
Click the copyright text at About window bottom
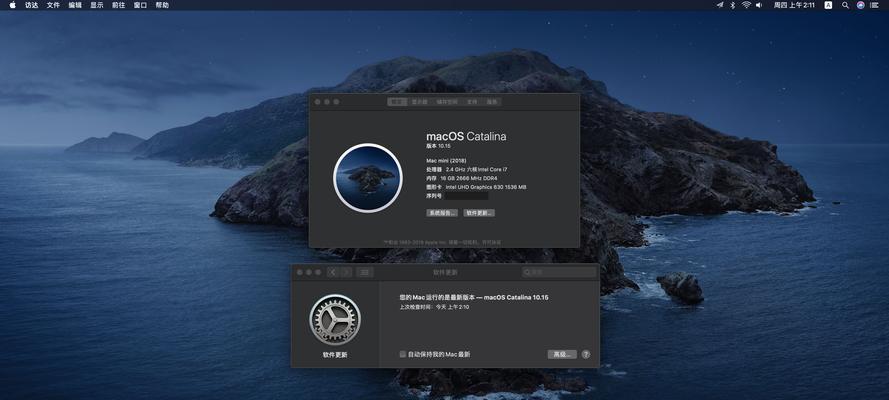coord(442,242)
